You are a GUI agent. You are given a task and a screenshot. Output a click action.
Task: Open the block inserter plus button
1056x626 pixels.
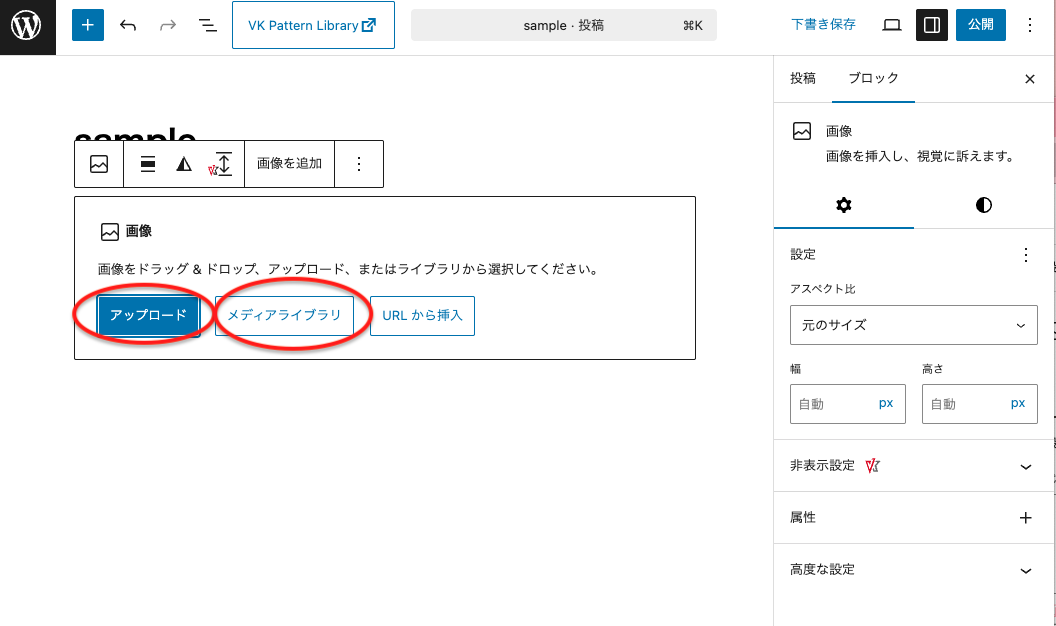pyautogui.click(x=88, y=25)
